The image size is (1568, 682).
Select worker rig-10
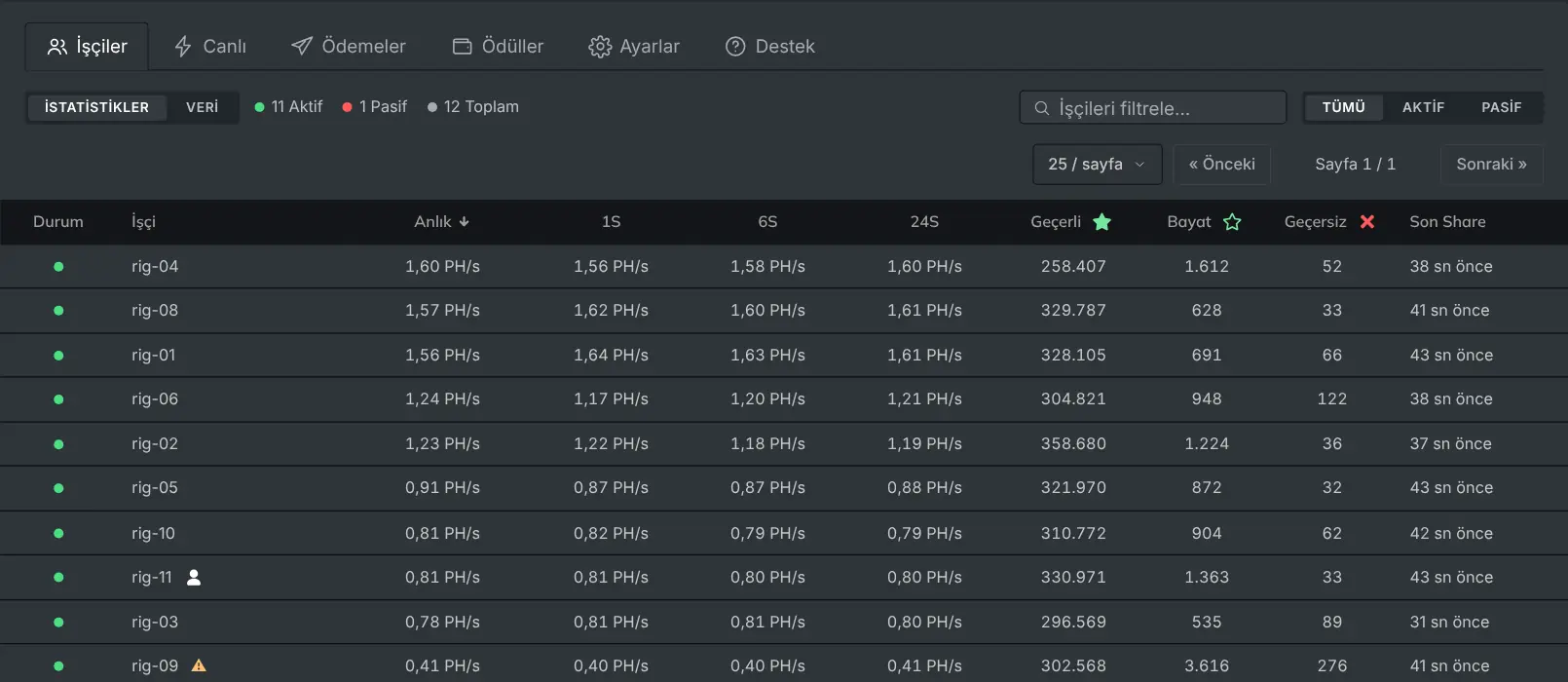154,534
